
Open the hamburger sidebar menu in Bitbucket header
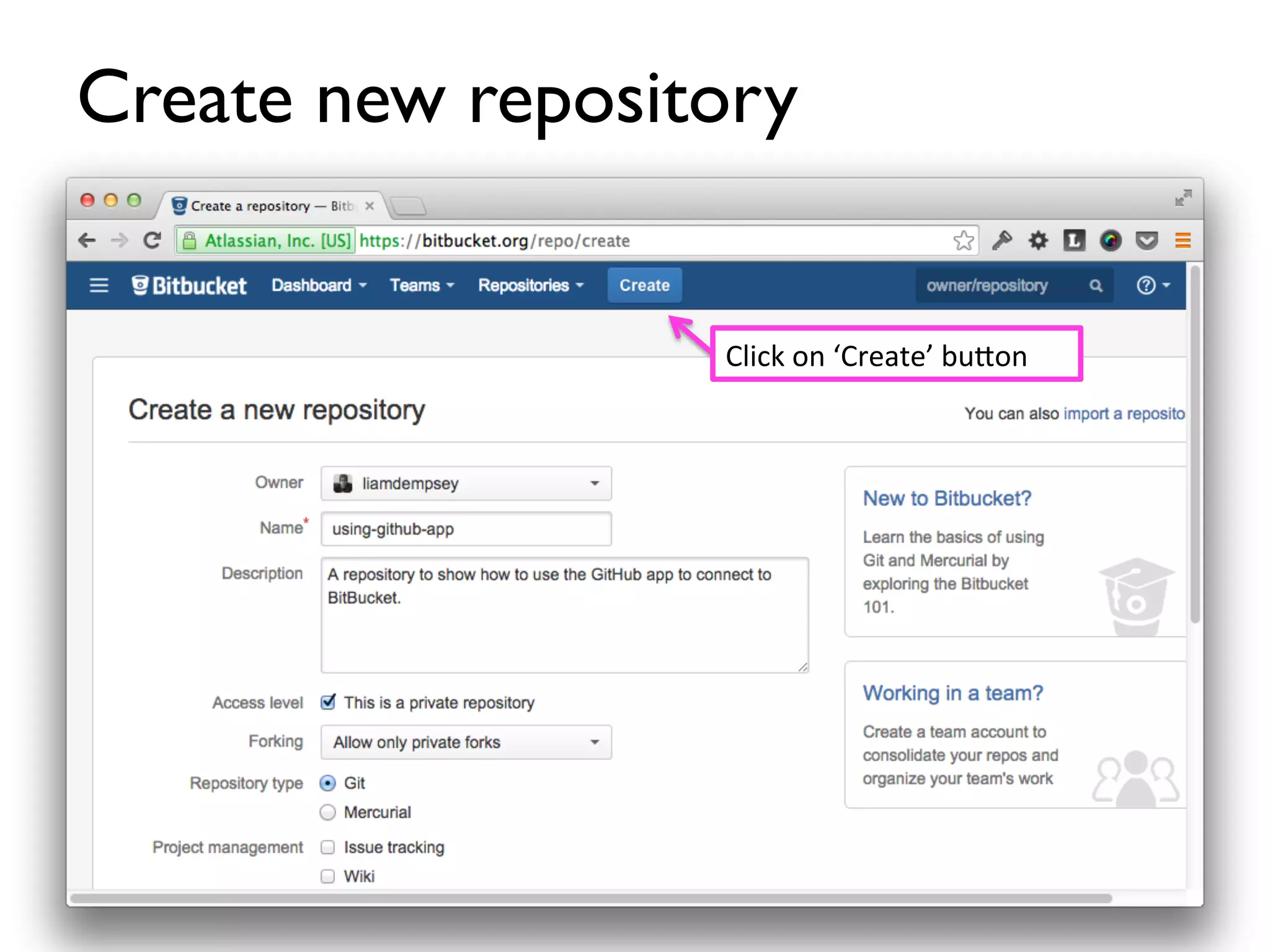[99, 285]
